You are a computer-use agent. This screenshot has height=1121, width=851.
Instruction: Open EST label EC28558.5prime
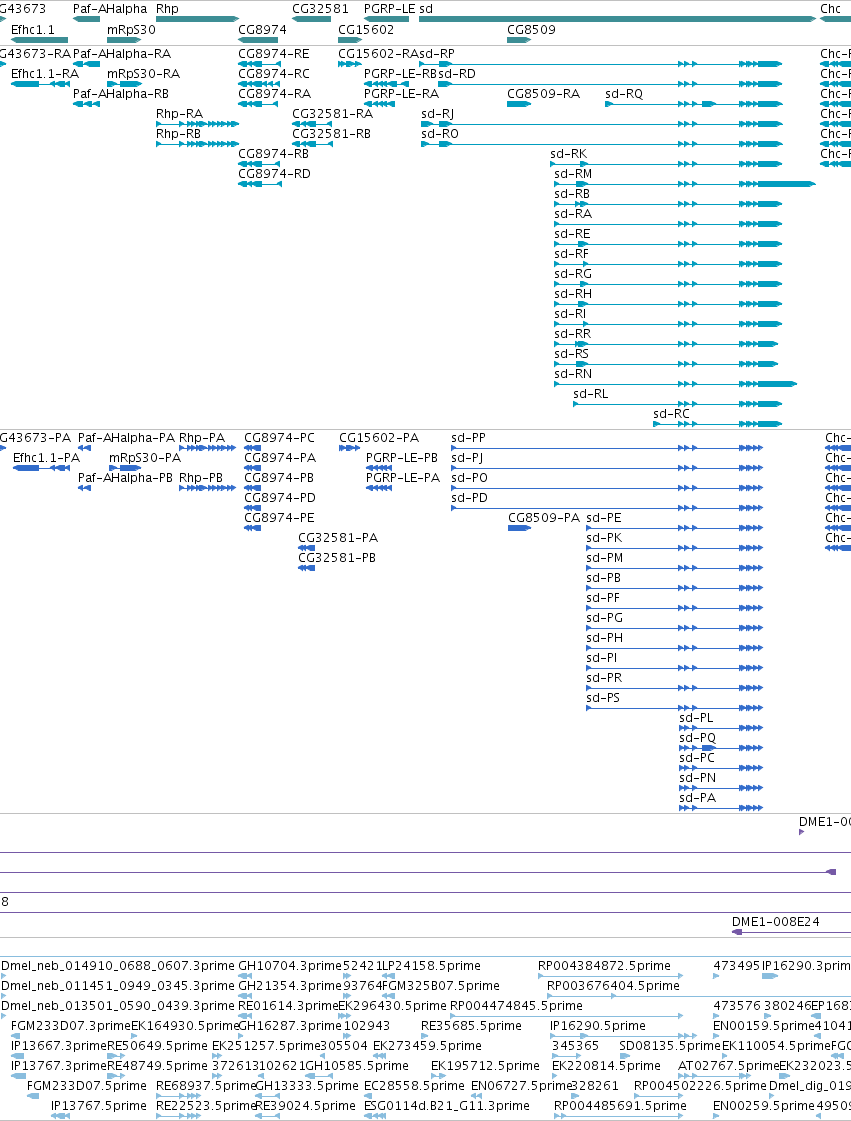tap(414, 1086)
